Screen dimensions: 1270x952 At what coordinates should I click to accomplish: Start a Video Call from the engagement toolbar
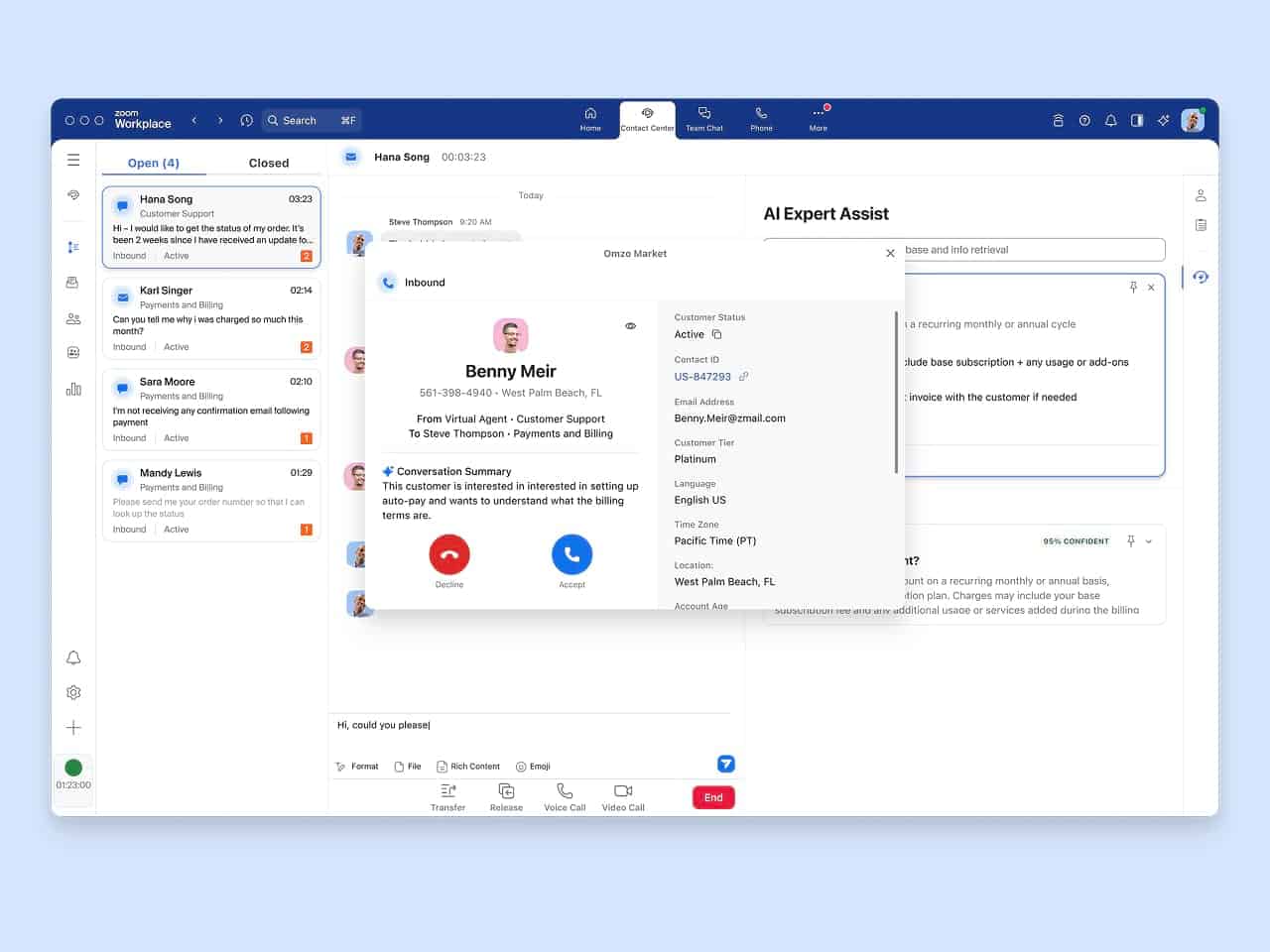[622, 796]
